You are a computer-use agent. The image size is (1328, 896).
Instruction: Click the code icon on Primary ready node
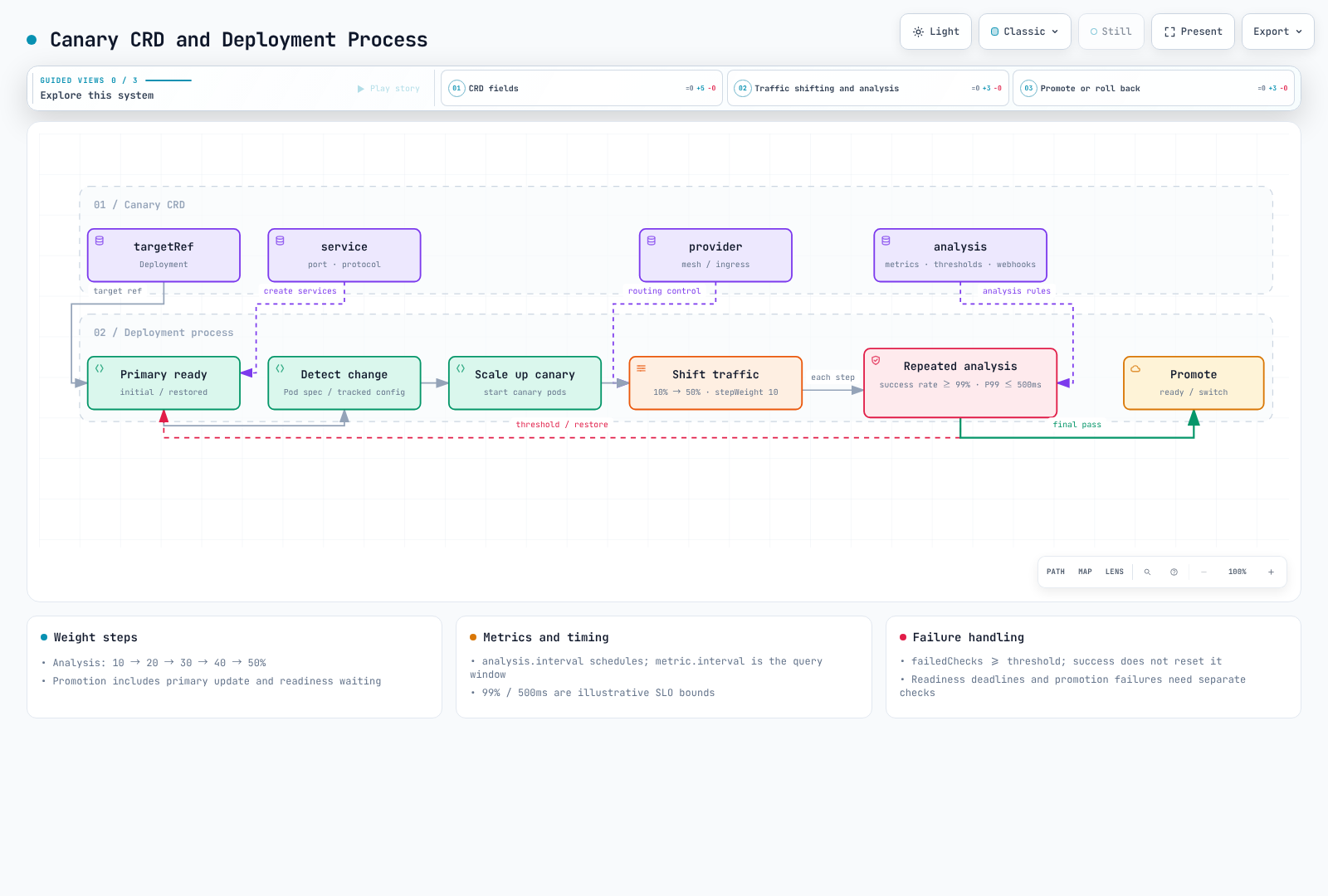pos(100,368)
